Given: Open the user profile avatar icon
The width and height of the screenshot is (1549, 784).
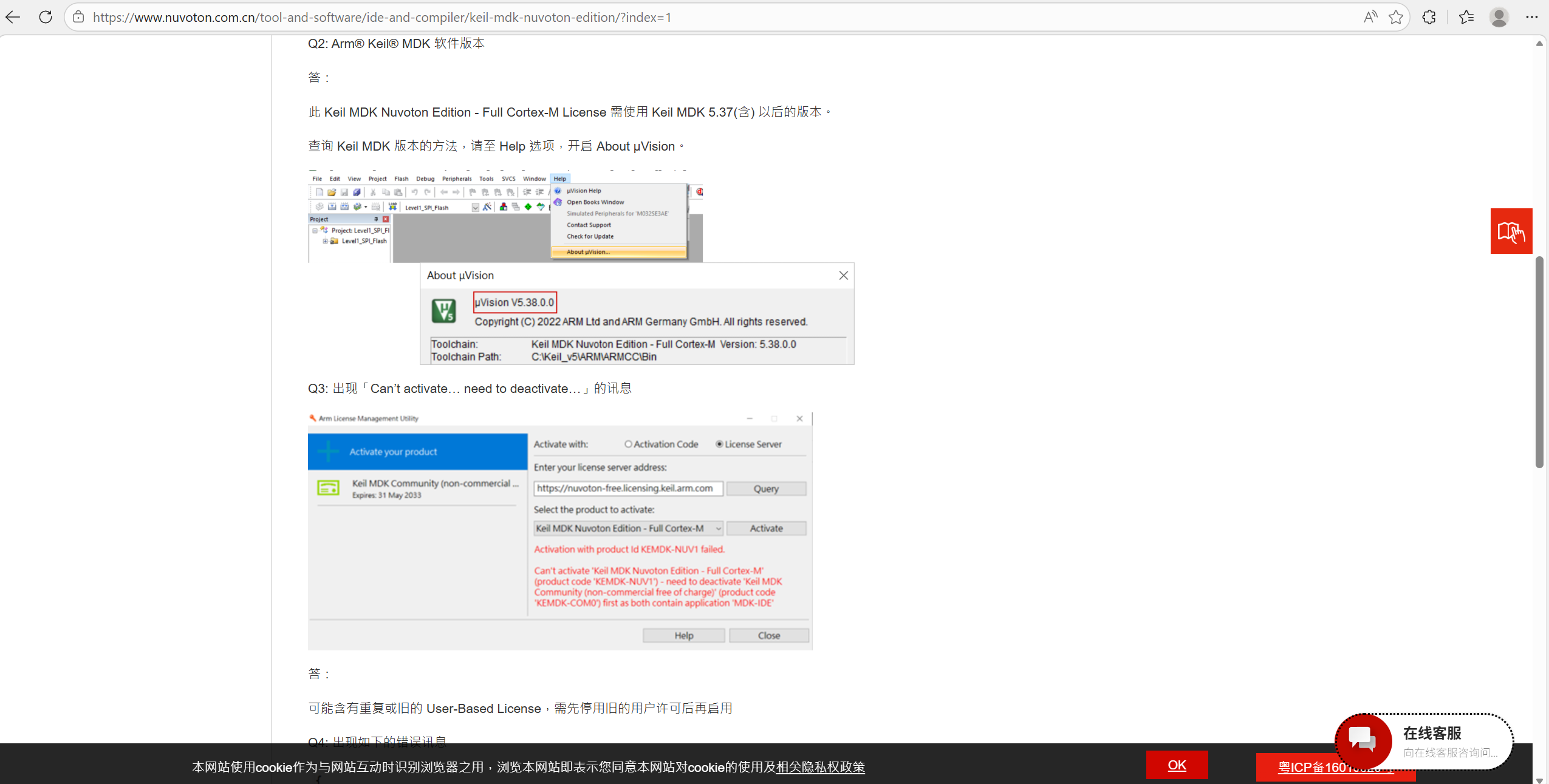Looking at the screenshot, I should click(1499, 17).
